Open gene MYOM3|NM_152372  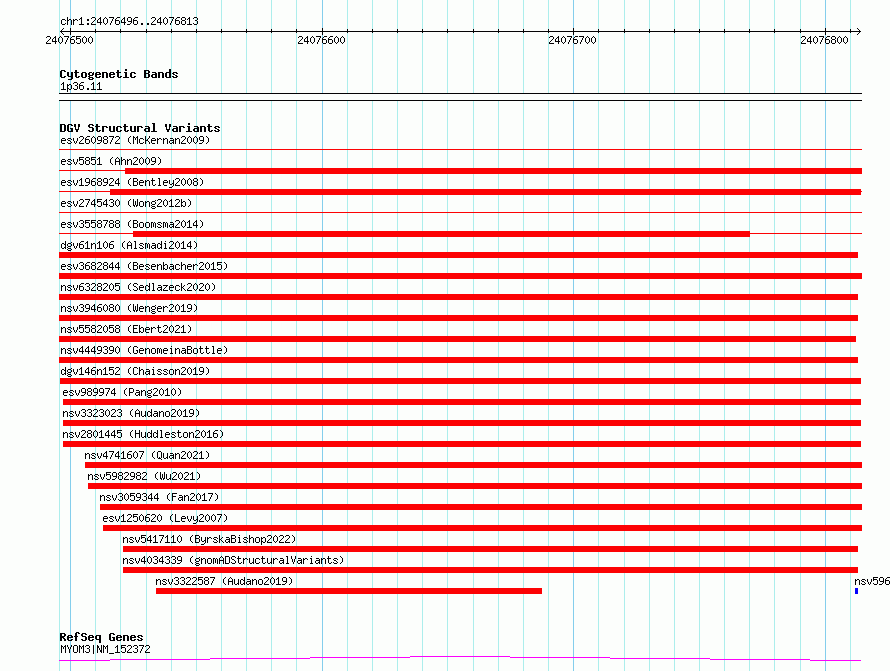[x=106, y=649]
